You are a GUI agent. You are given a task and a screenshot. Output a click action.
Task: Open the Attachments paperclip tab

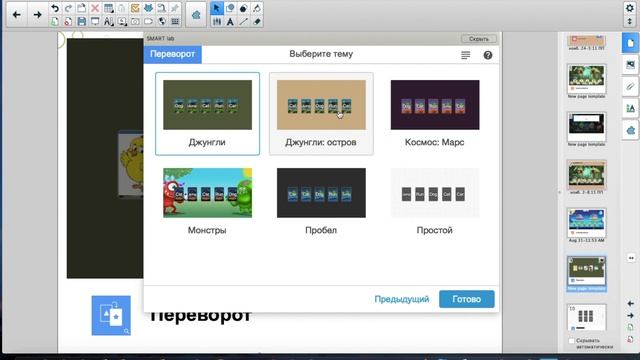tap(630, 87)
